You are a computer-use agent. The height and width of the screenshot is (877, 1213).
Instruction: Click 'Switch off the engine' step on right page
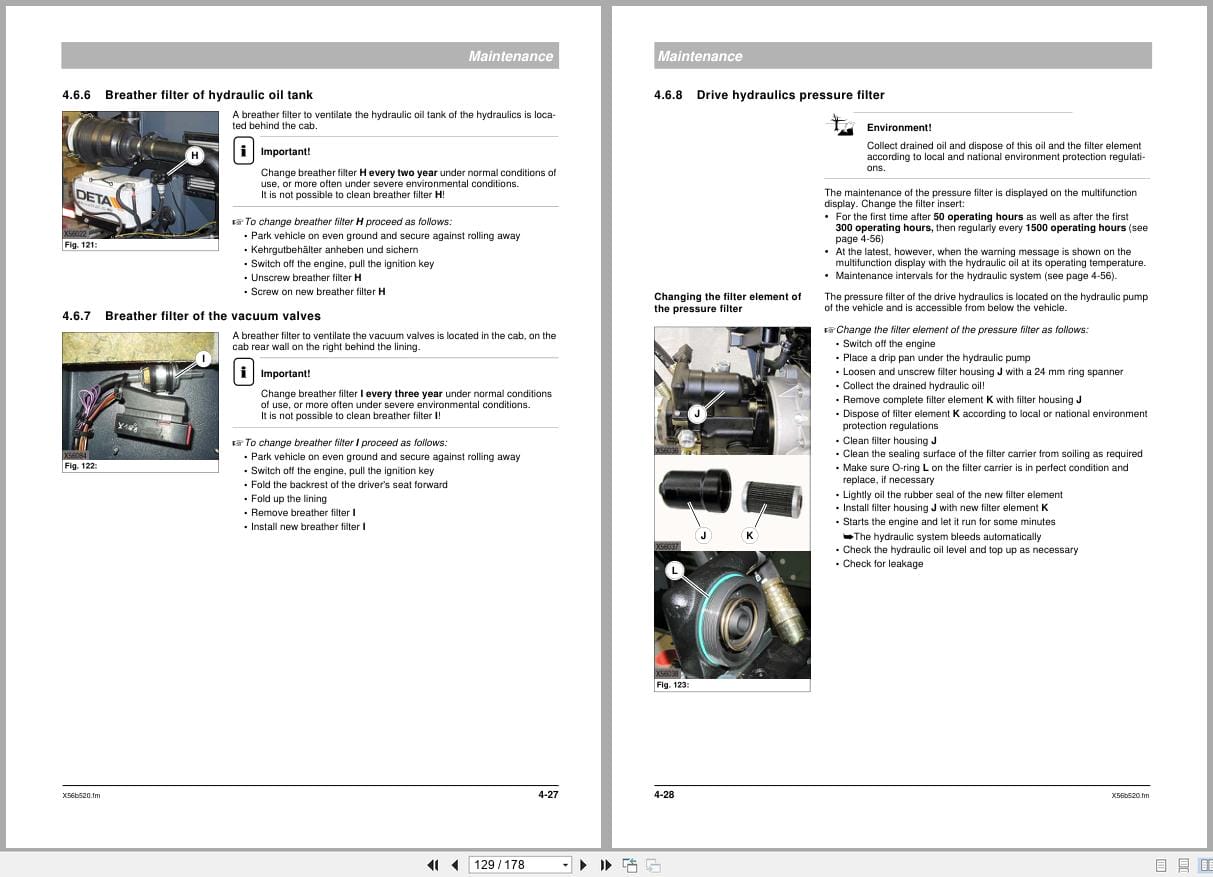pos(889,344)
